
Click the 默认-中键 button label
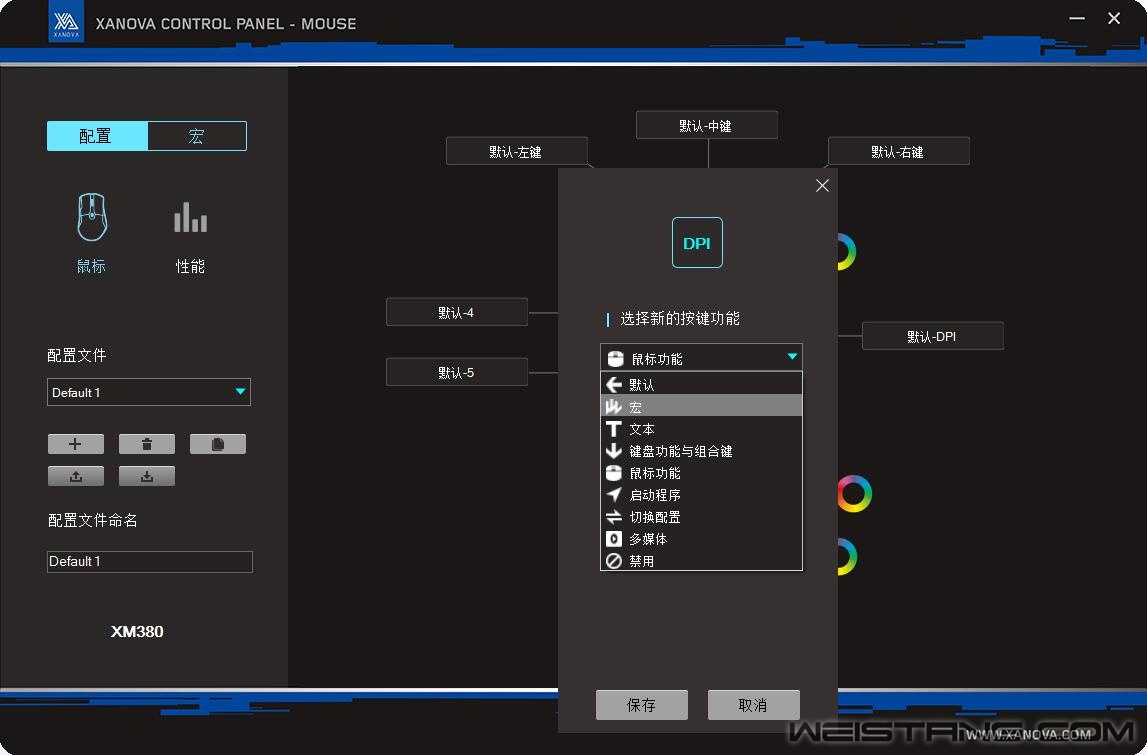(x=706, y=125)
